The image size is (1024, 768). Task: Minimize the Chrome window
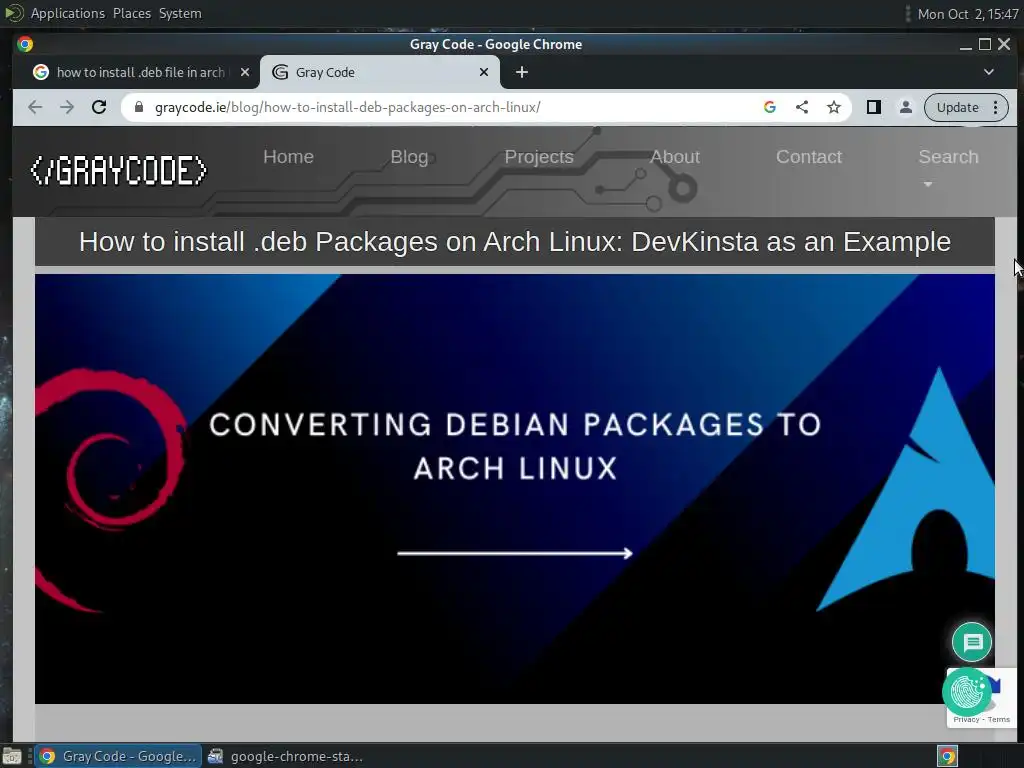[966, 44]
